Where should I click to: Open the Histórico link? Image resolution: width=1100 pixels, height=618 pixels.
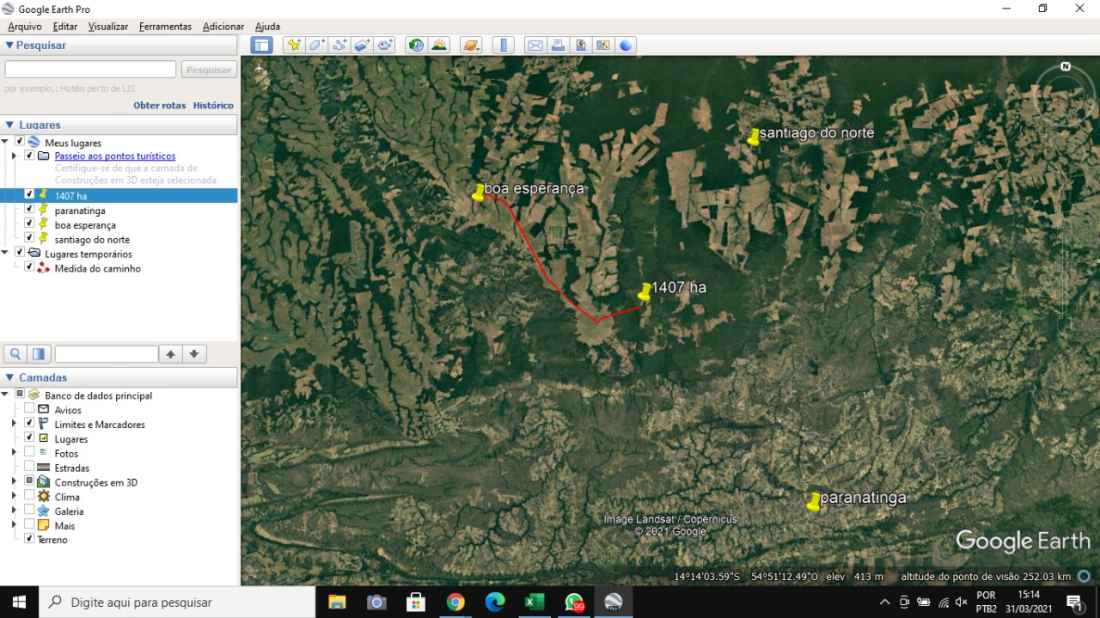click(x=213, y=105)
